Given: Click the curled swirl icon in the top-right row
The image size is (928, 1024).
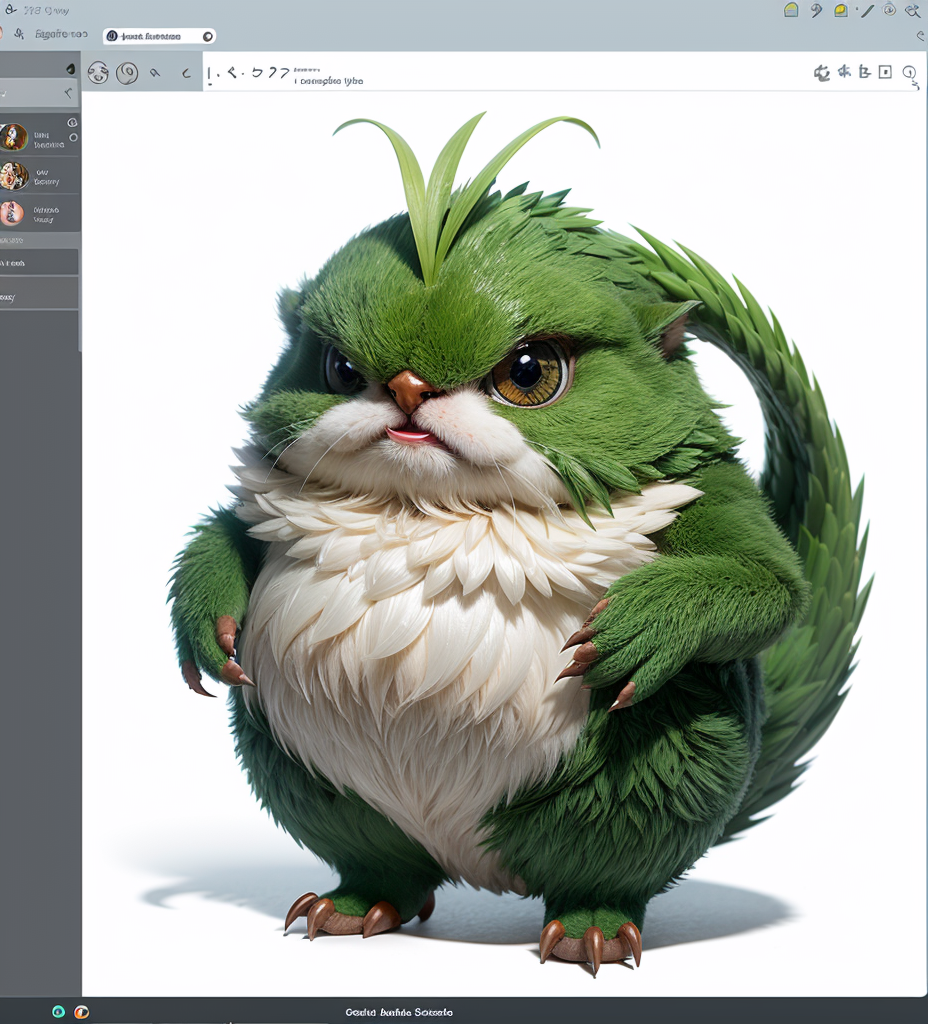Looking at the screenshot, I should (x=816, y=10).
